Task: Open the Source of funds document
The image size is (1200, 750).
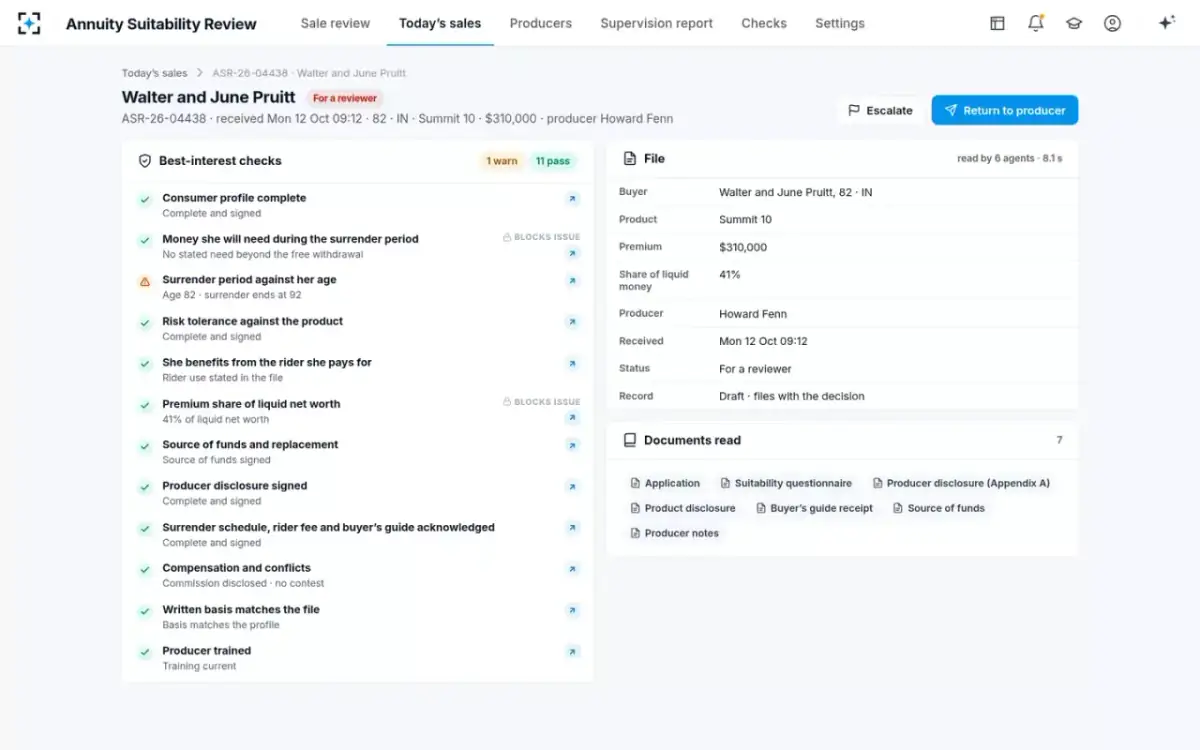Action: pyautogui.click(x=938, y=508)
